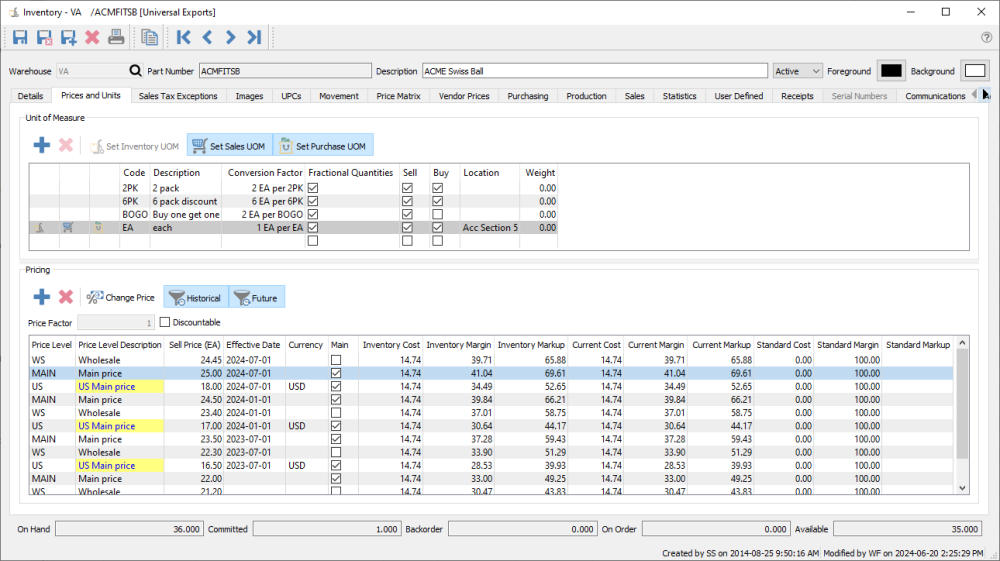Open the Price Matrix tab

click(399, 96)
